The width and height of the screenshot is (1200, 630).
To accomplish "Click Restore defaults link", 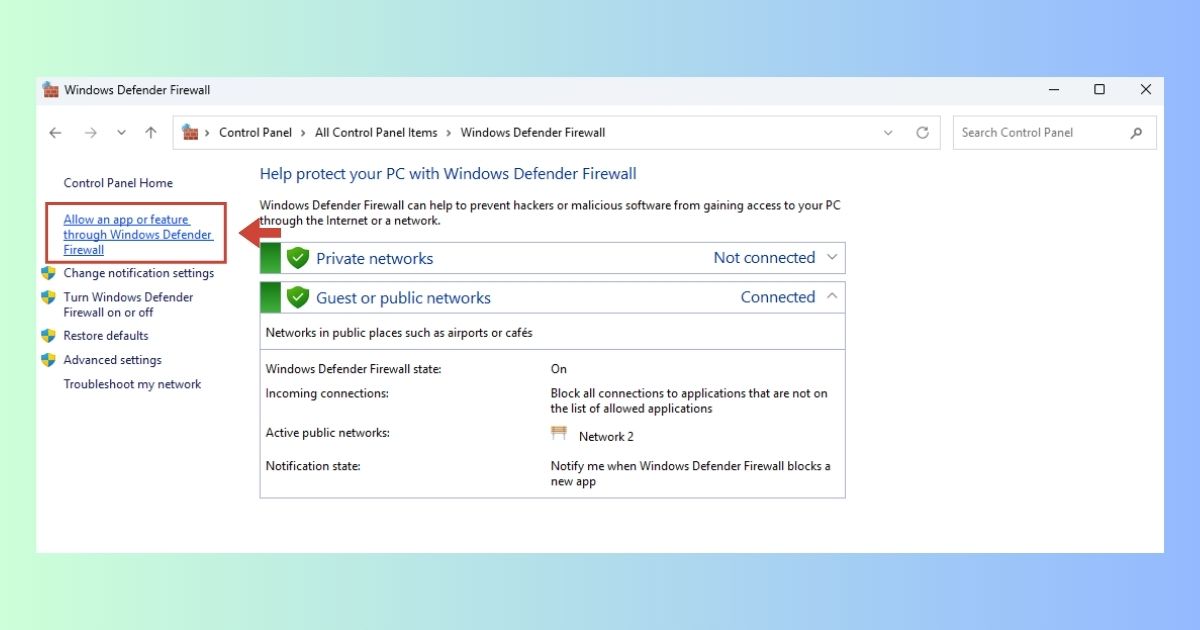I will click(106, 336).
